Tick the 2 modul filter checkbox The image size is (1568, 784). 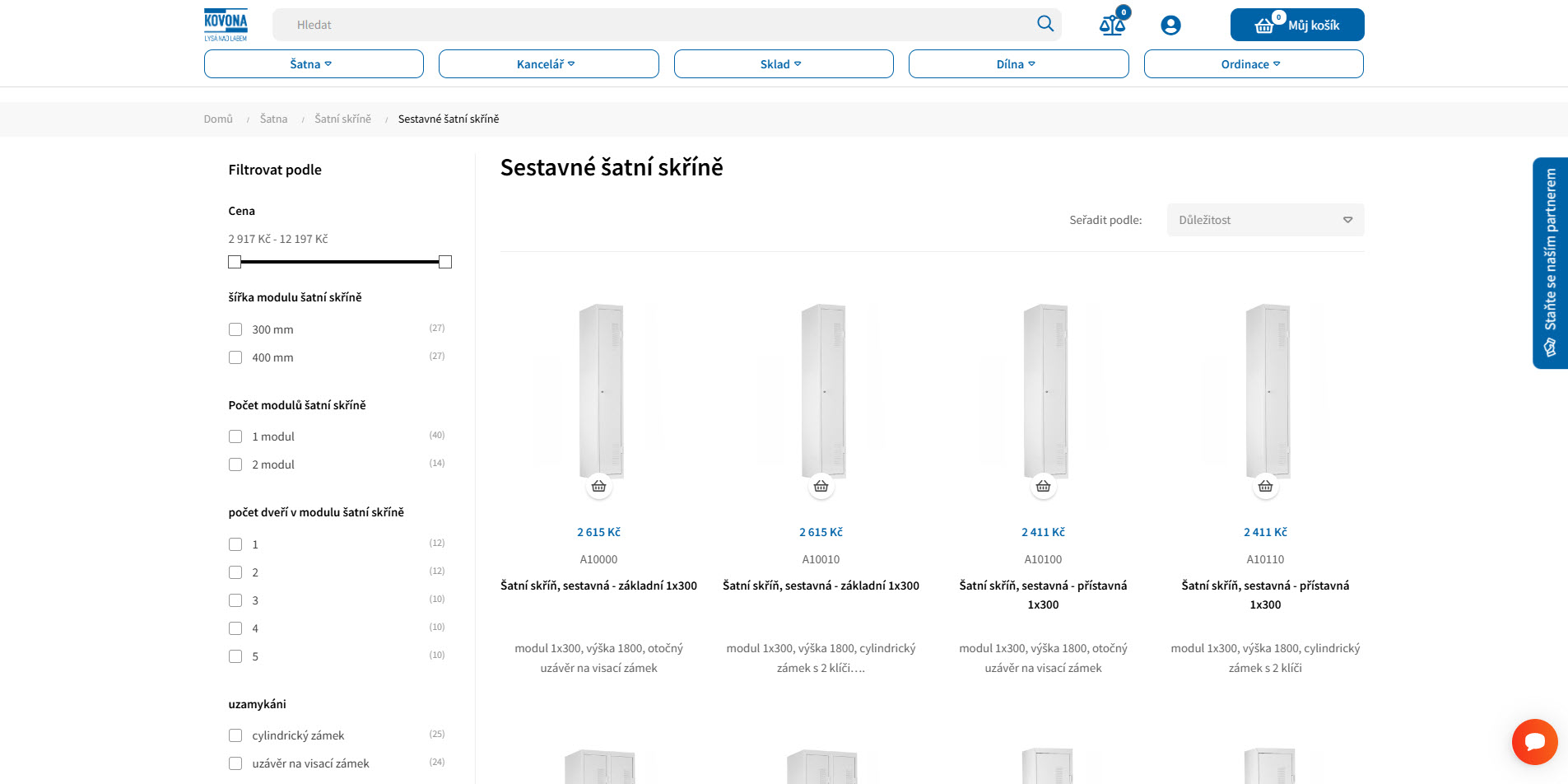pos(235,464)
